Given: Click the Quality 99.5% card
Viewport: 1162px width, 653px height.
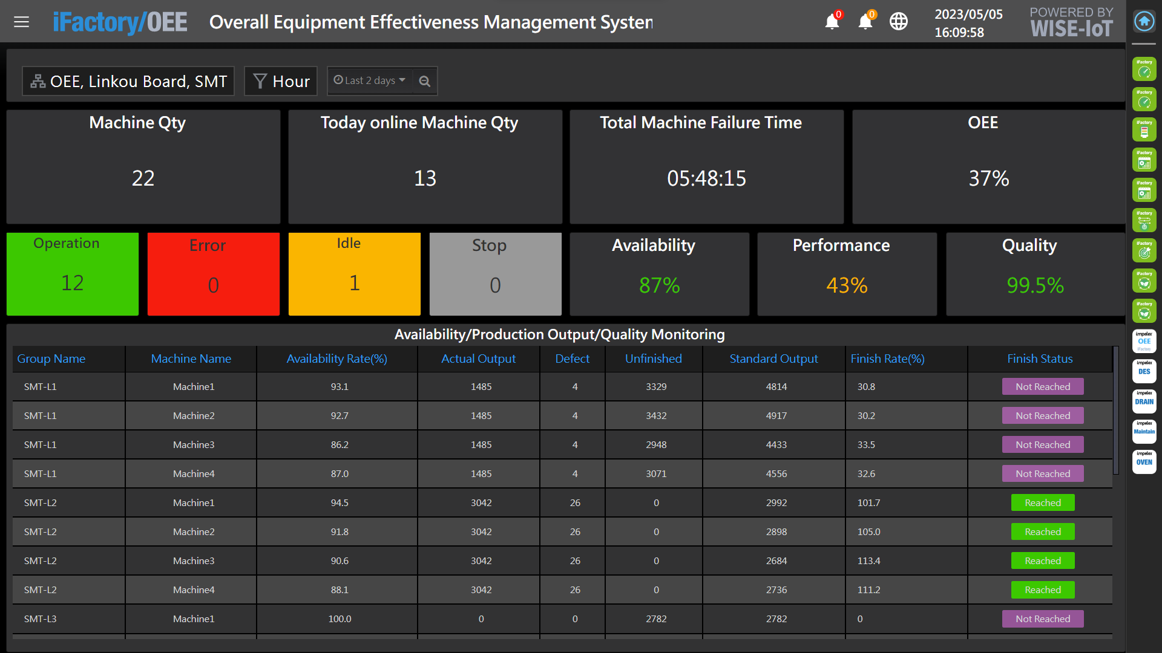Looking at the screenshot, I should pos(1035,274).
